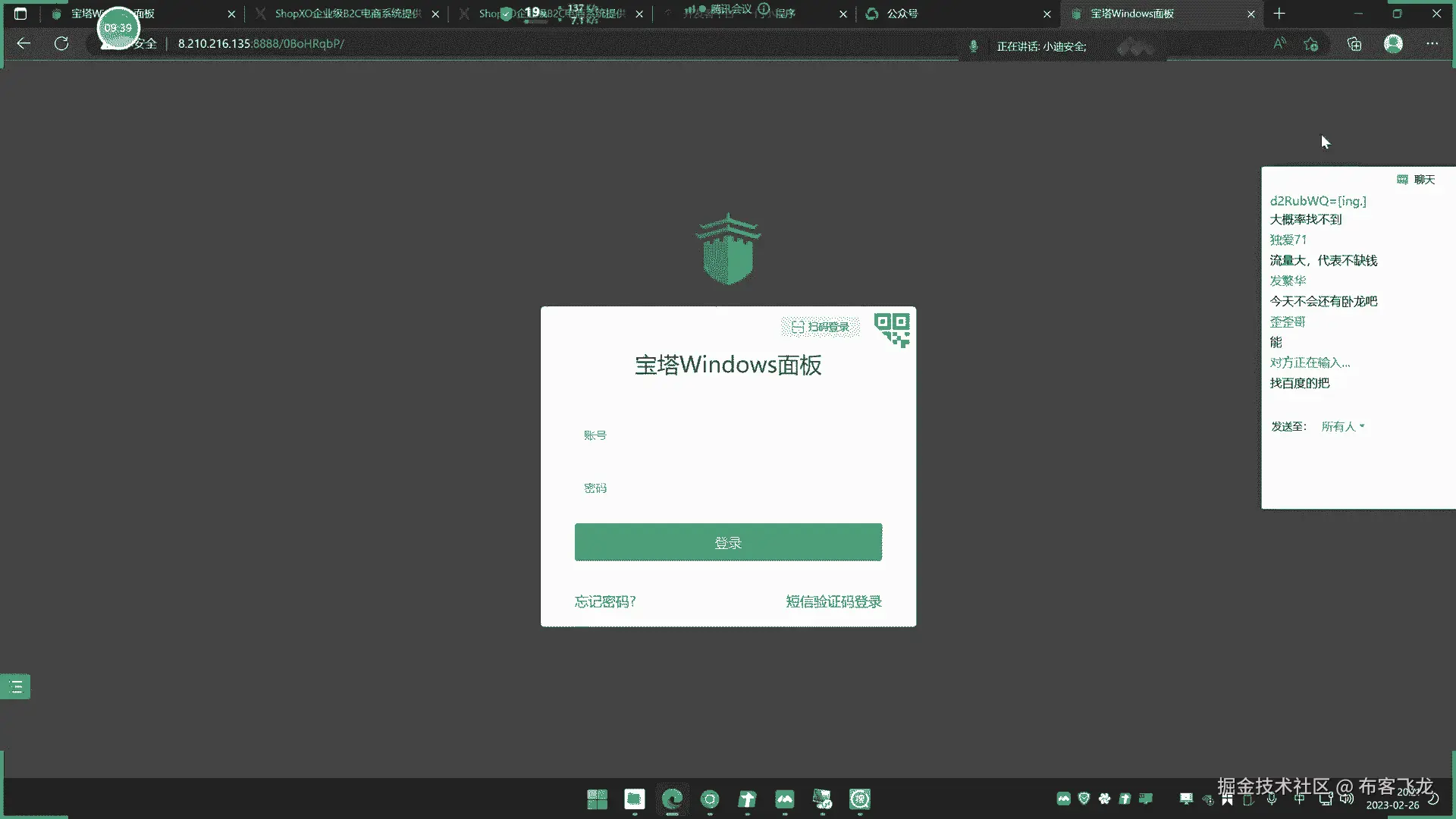Click the 忘记密码? link
This screenshot has width=1456, height=819.
(x=605, y=602)
